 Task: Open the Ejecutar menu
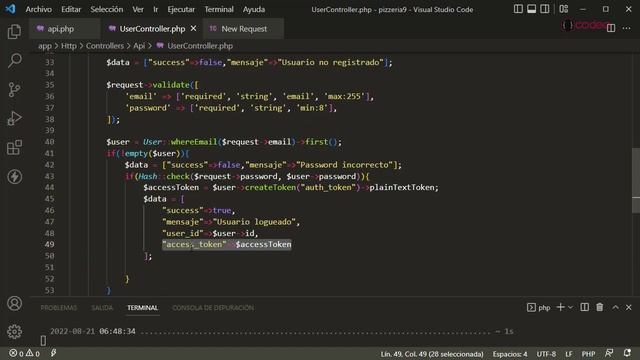pyautogui.click(x=181, y=9)
